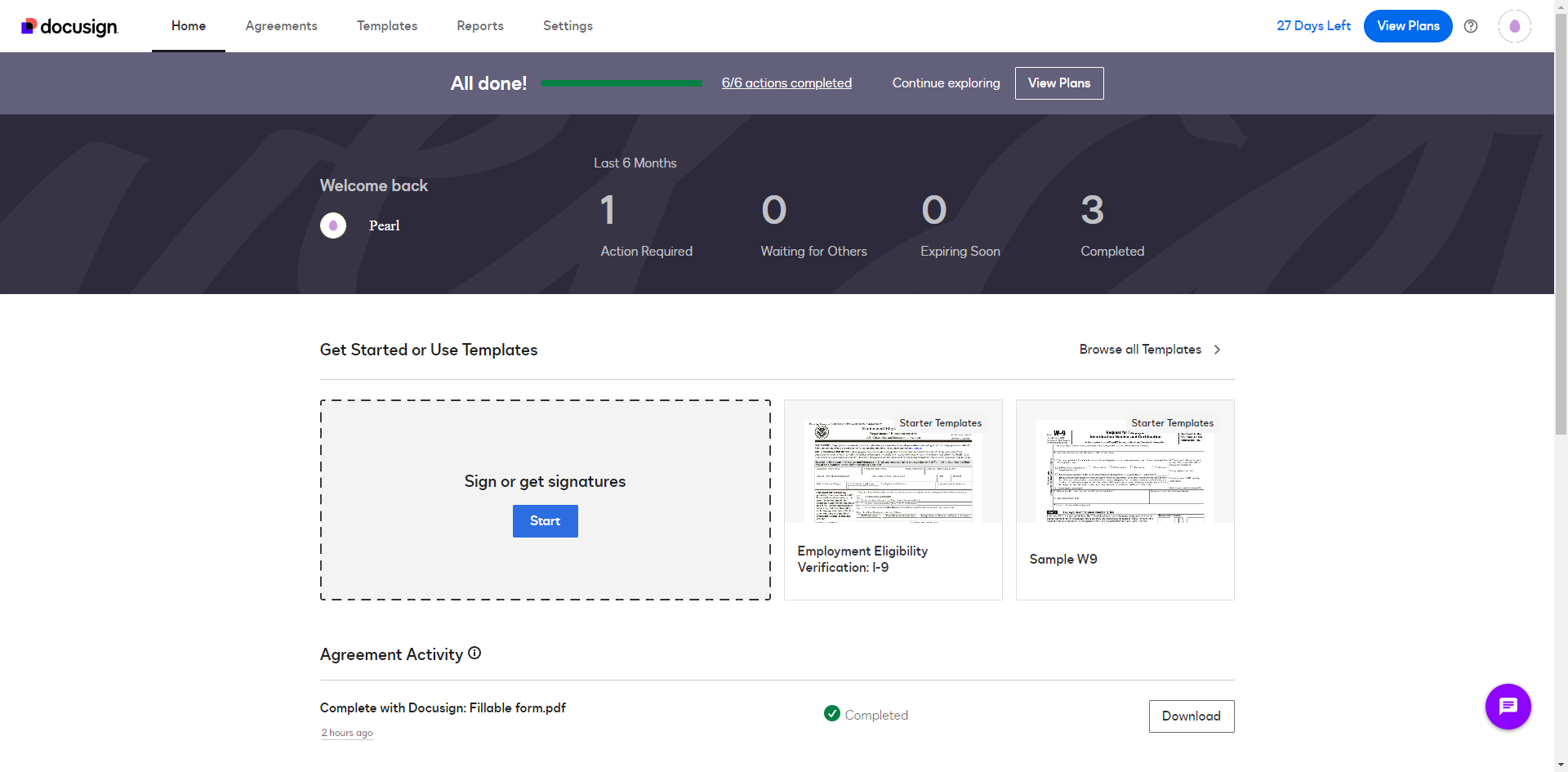Click the Docusign logo
The width and height of the screenshot is (1568, 772).
click(x=69, y=27)
